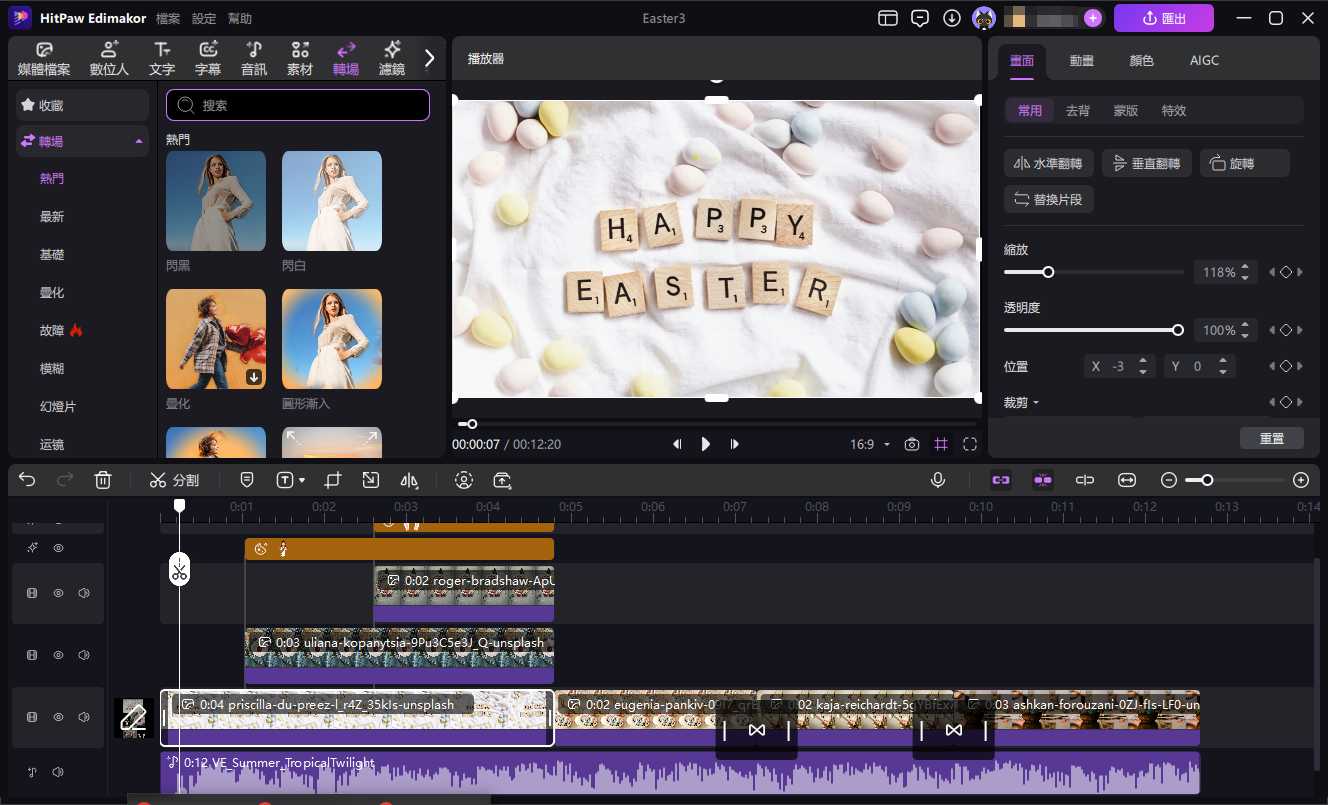
Task: Toggle visibility of the effects track
Action: pos(58,548)
